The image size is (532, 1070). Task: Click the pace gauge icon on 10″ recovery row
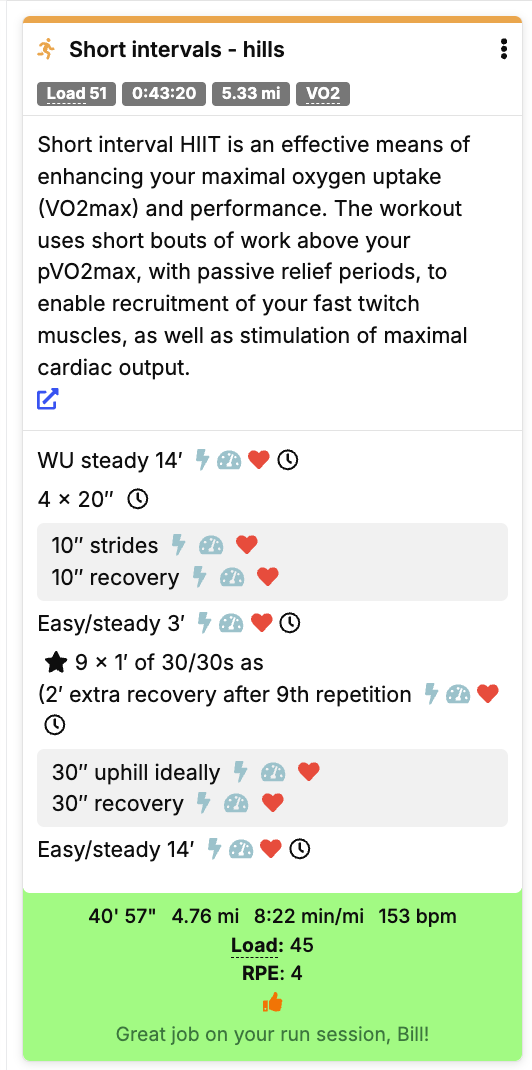pyautogui.click(x=232, y=577)
